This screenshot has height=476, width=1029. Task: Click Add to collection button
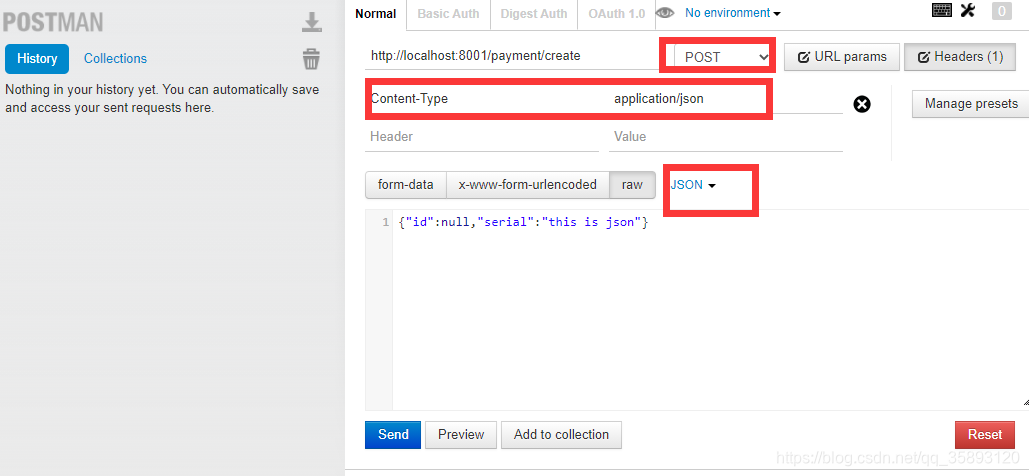(561, 434)
